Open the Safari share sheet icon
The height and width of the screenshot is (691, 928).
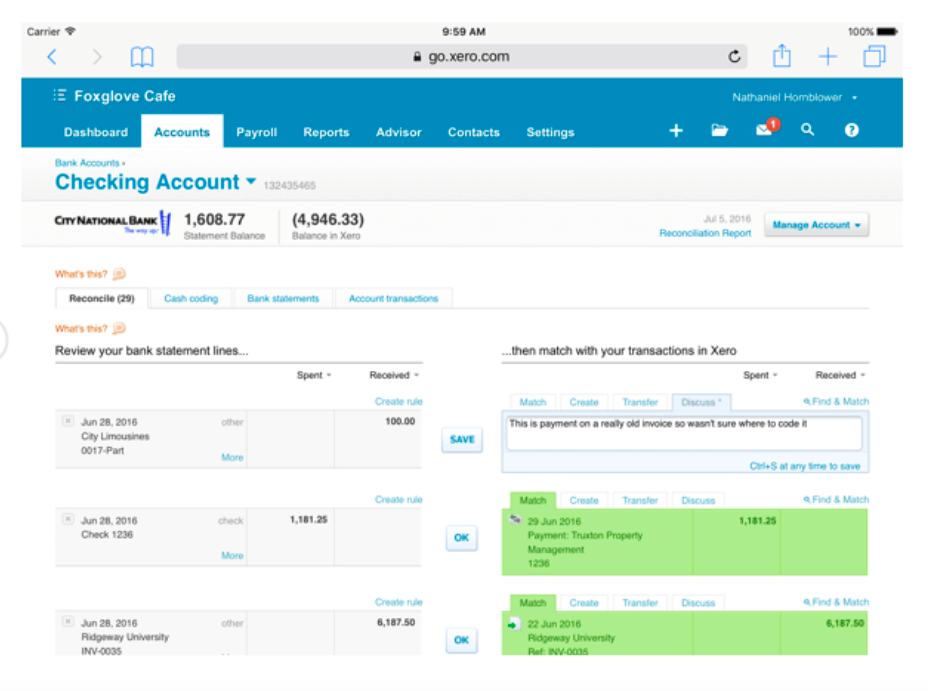[782, 56]
